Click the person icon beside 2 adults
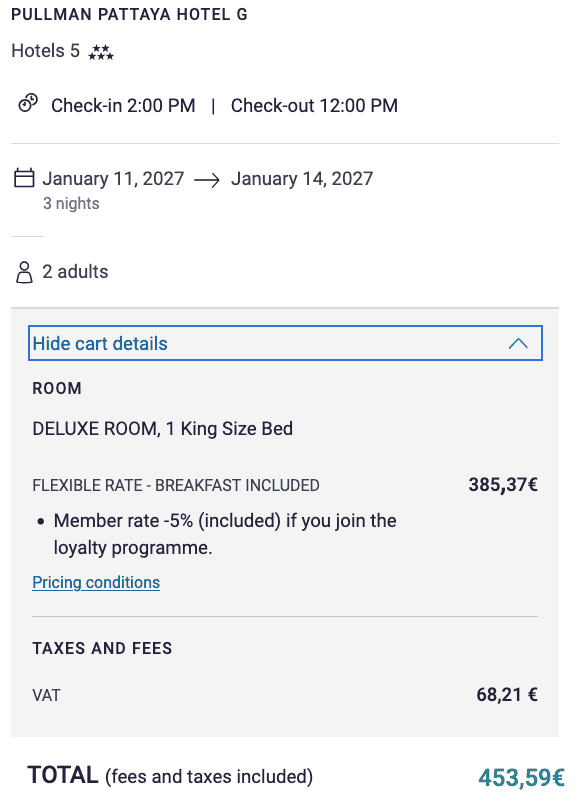Screen dimensions: 578x804 point(23,270)
